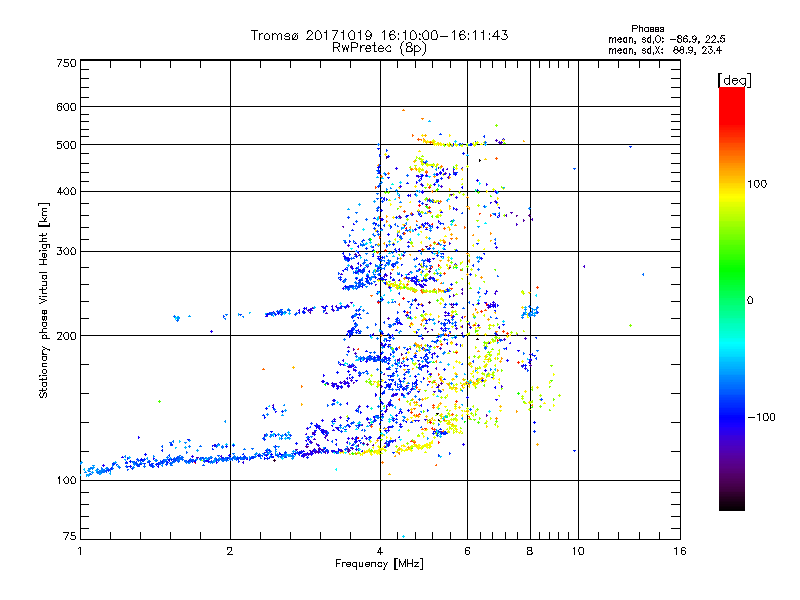Click the y-axis tick label '75'
The height and width of the screenshot is (600, 800).
[x=70, y=536]
